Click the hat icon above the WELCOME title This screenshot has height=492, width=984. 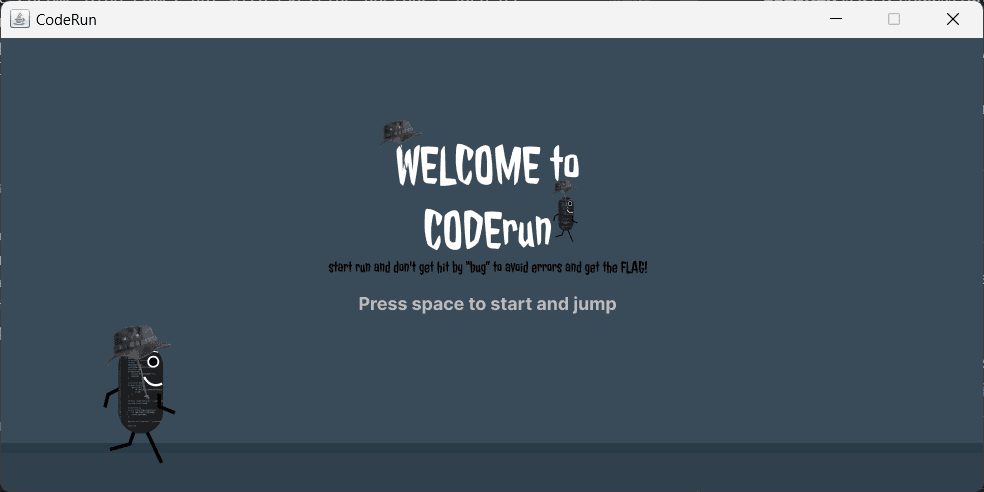pyautogui.click(x=400, y=133)
